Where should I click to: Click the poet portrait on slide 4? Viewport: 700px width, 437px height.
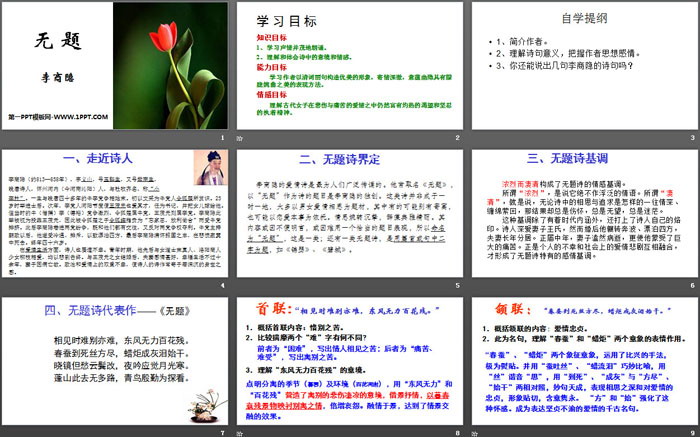(x=211, y=167)
